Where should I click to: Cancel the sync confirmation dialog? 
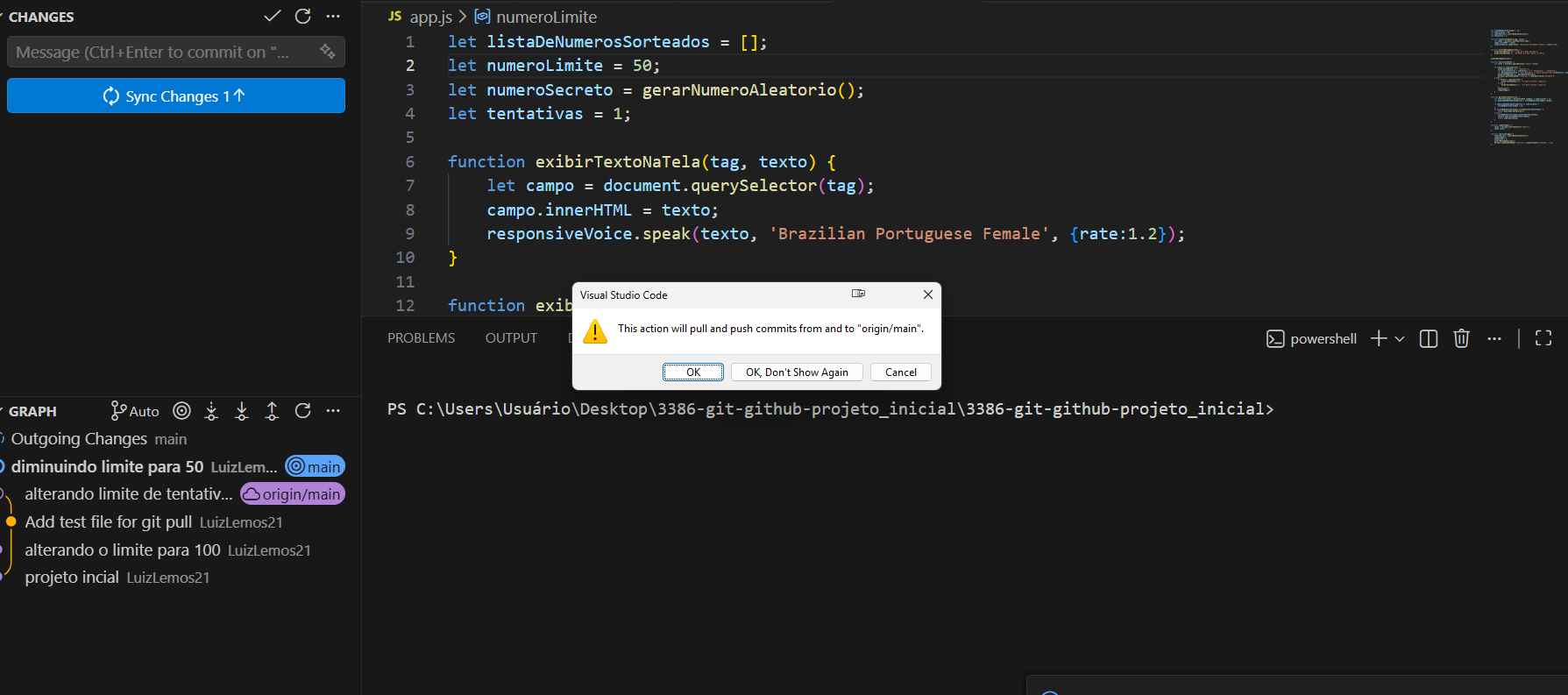coord(901,372)
